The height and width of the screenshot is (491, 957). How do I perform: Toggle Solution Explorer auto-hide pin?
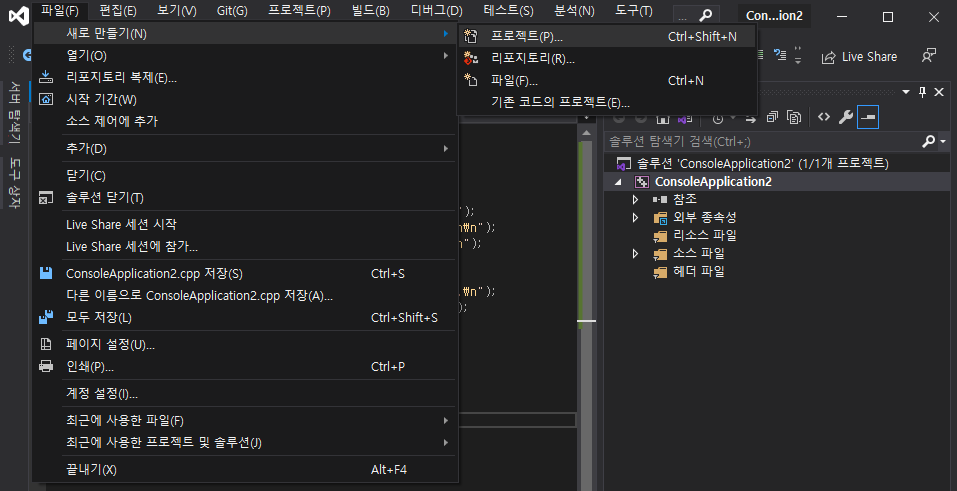(922, 92)
